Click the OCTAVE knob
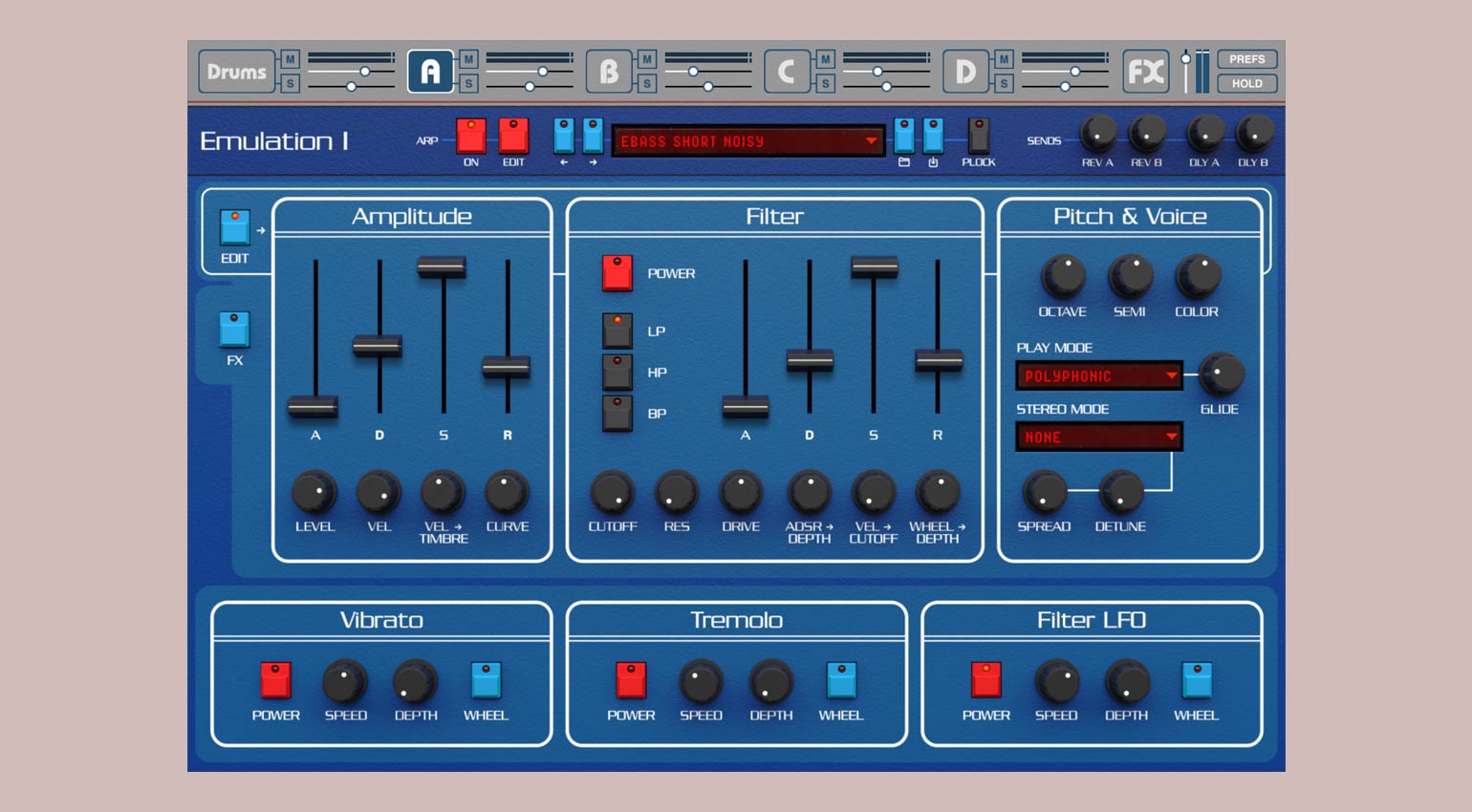 tap(1063, 277)
